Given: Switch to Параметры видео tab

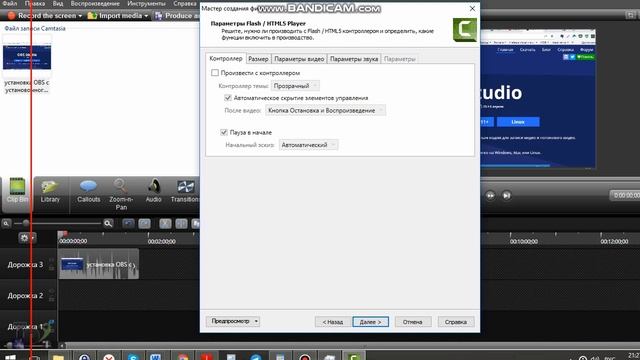Looking at the screenshot, I should [299, 59].
